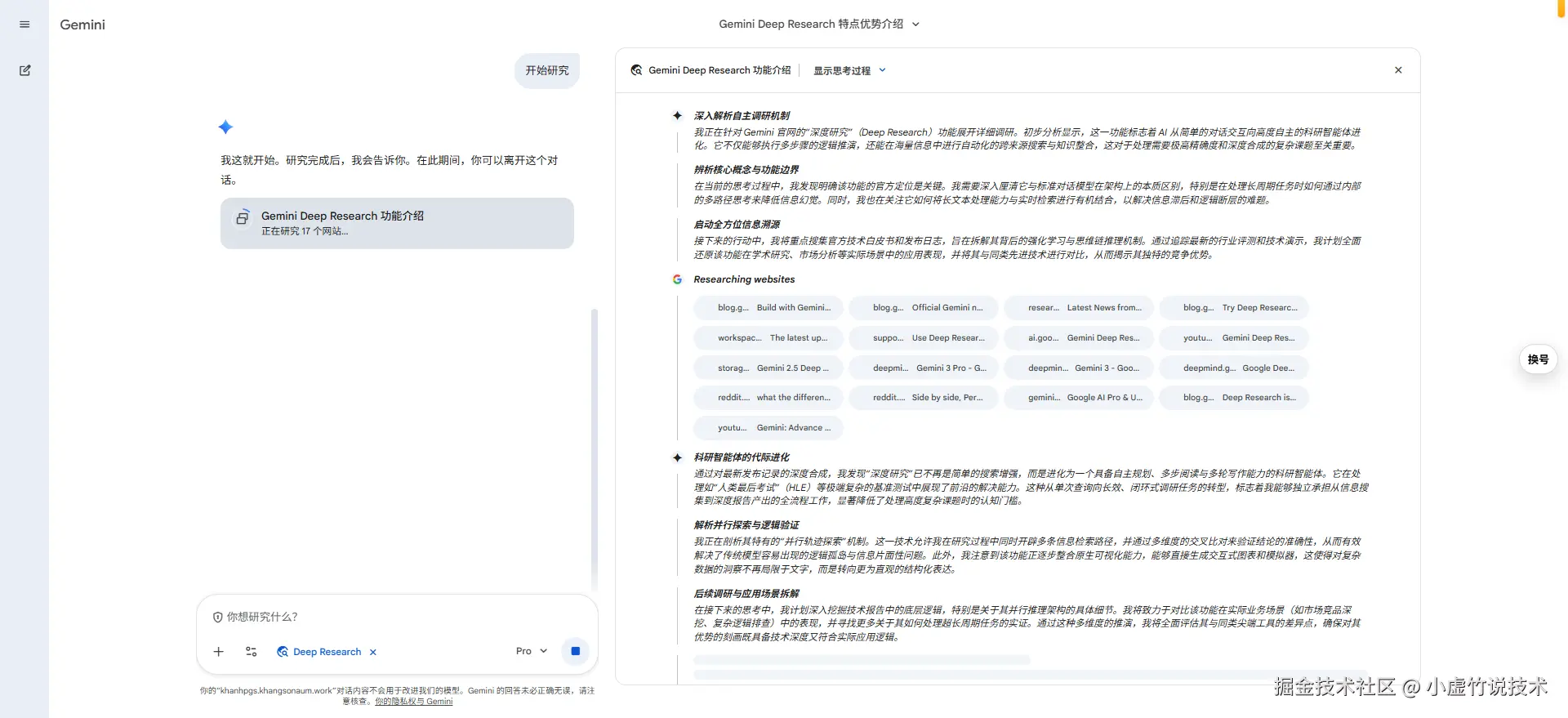Select the Deep Research chip

pyautogui.click(x=319, y=651)
